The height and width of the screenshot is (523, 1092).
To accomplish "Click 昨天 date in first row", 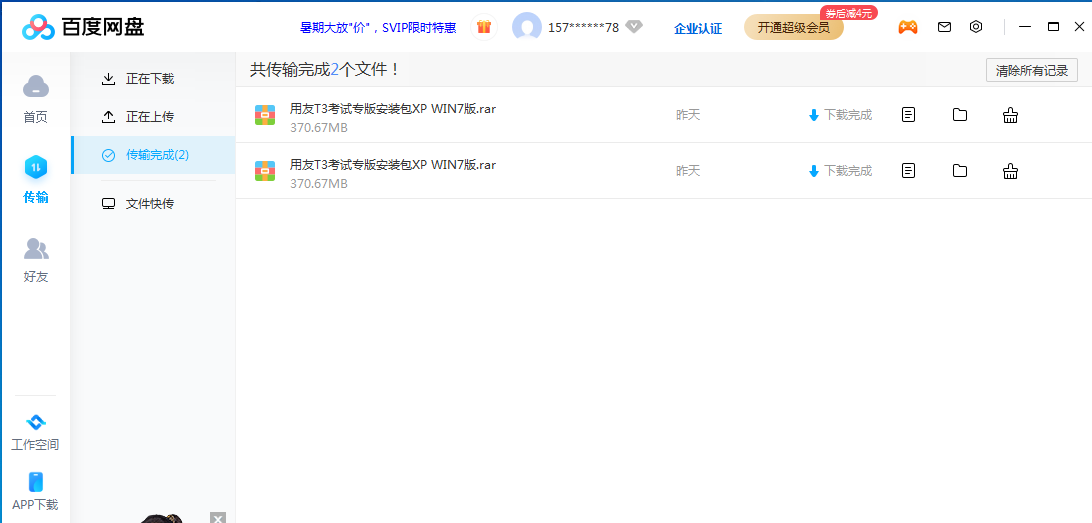I will 688,115.
